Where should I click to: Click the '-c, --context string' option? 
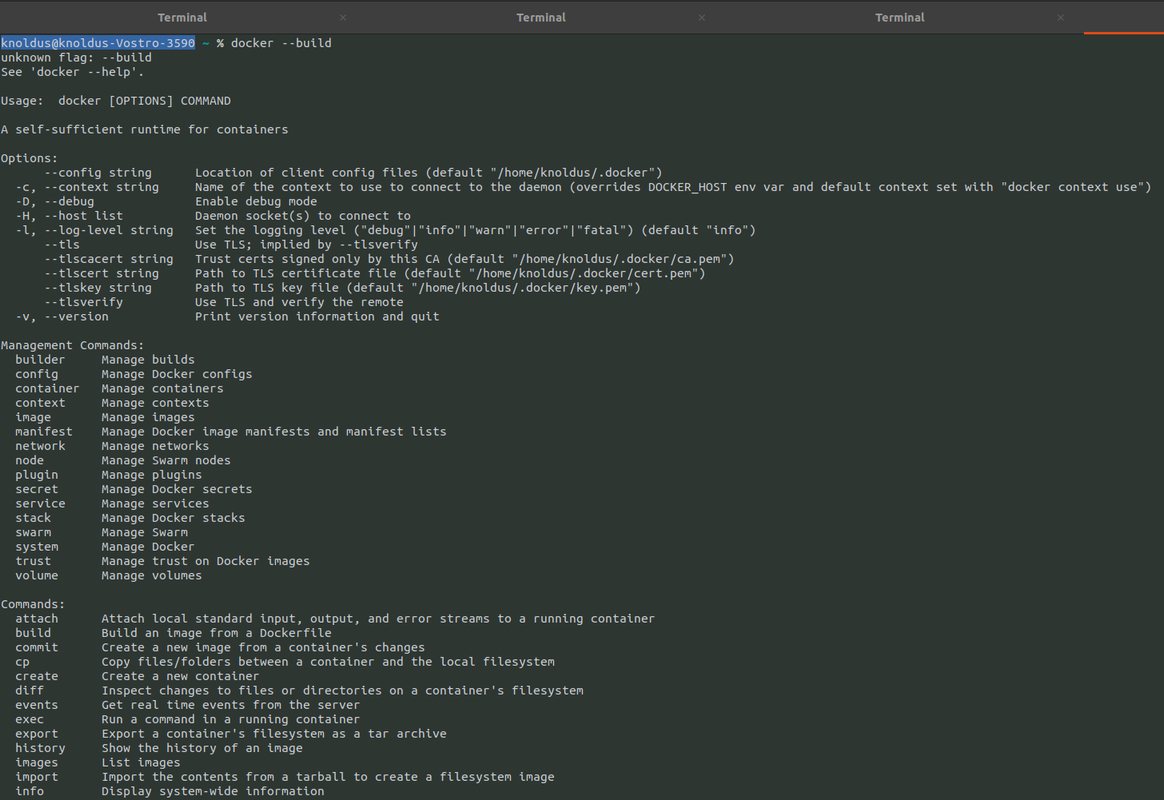pos(88,187)
